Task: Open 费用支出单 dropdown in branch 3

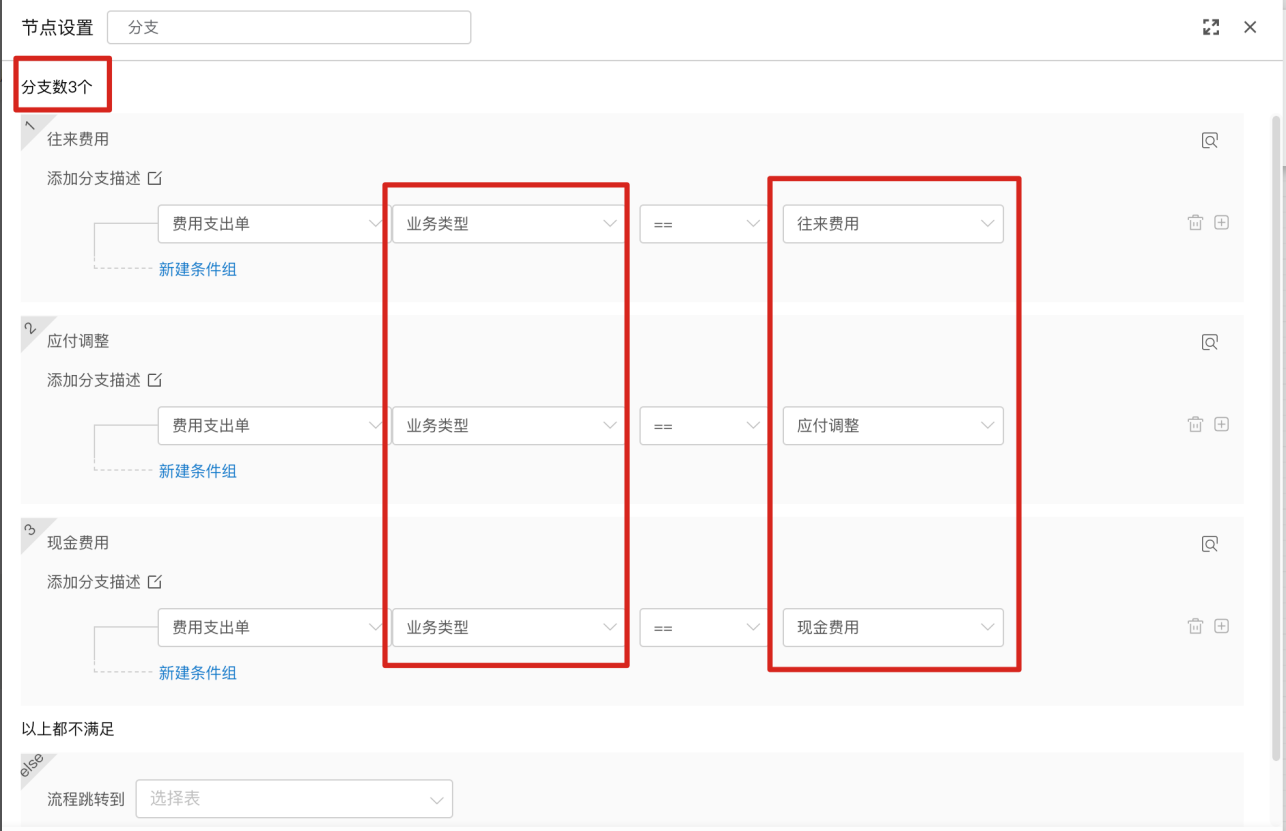Action: coord(272,628)
